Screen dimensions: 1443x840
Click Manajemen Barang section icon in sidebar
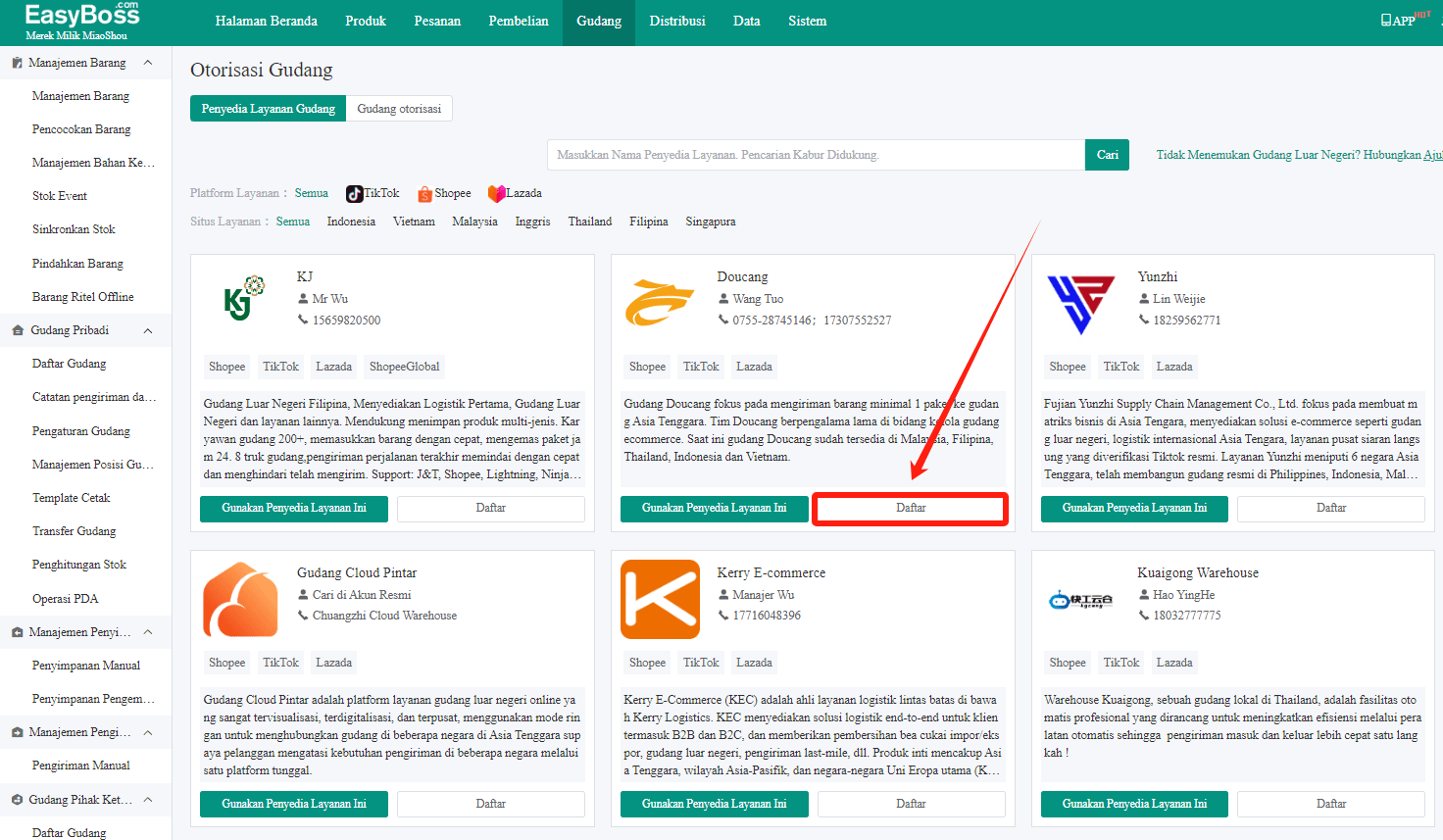(17, 63)
